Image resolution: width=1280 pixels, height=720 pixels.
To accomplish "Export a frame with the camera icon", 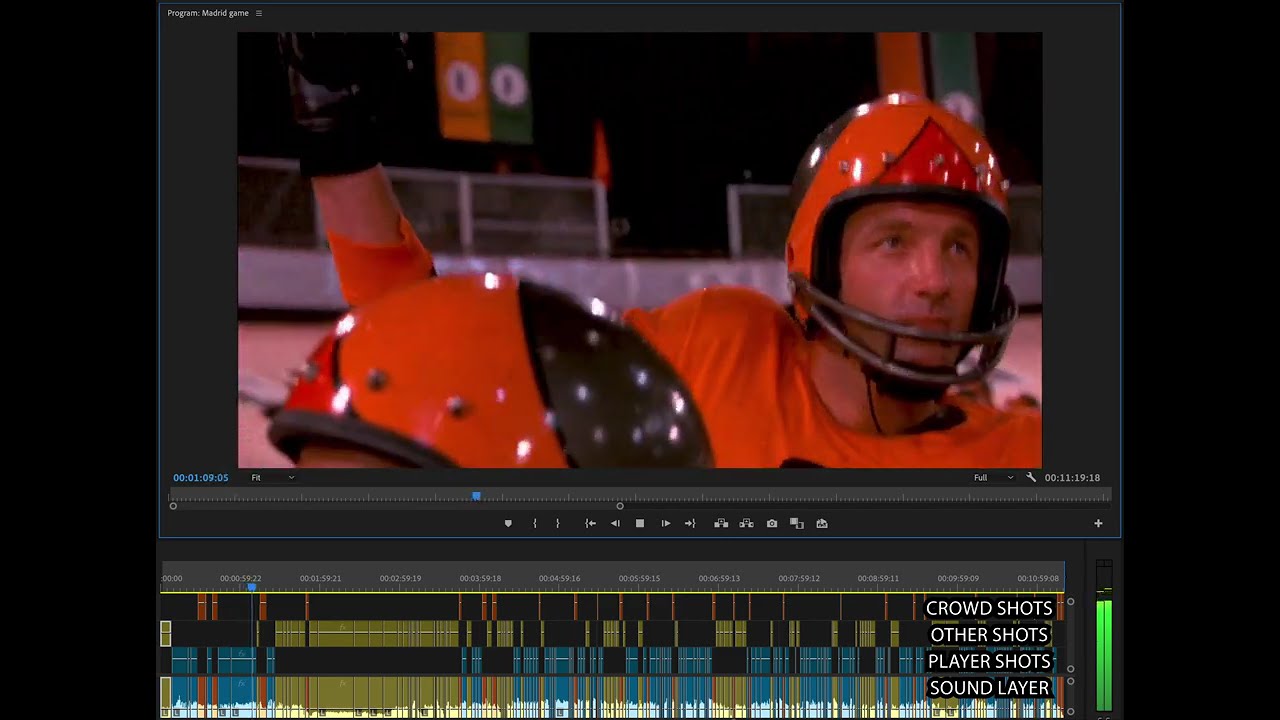I will [772, 523].
